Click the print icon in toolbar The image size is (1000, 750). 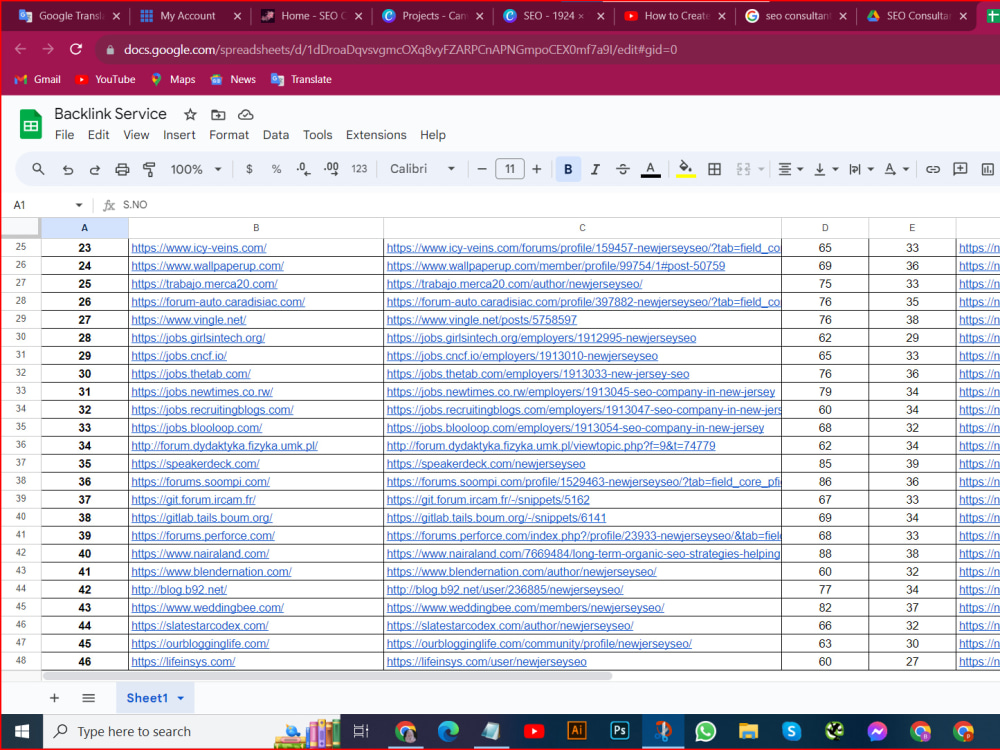click(122, 169)
